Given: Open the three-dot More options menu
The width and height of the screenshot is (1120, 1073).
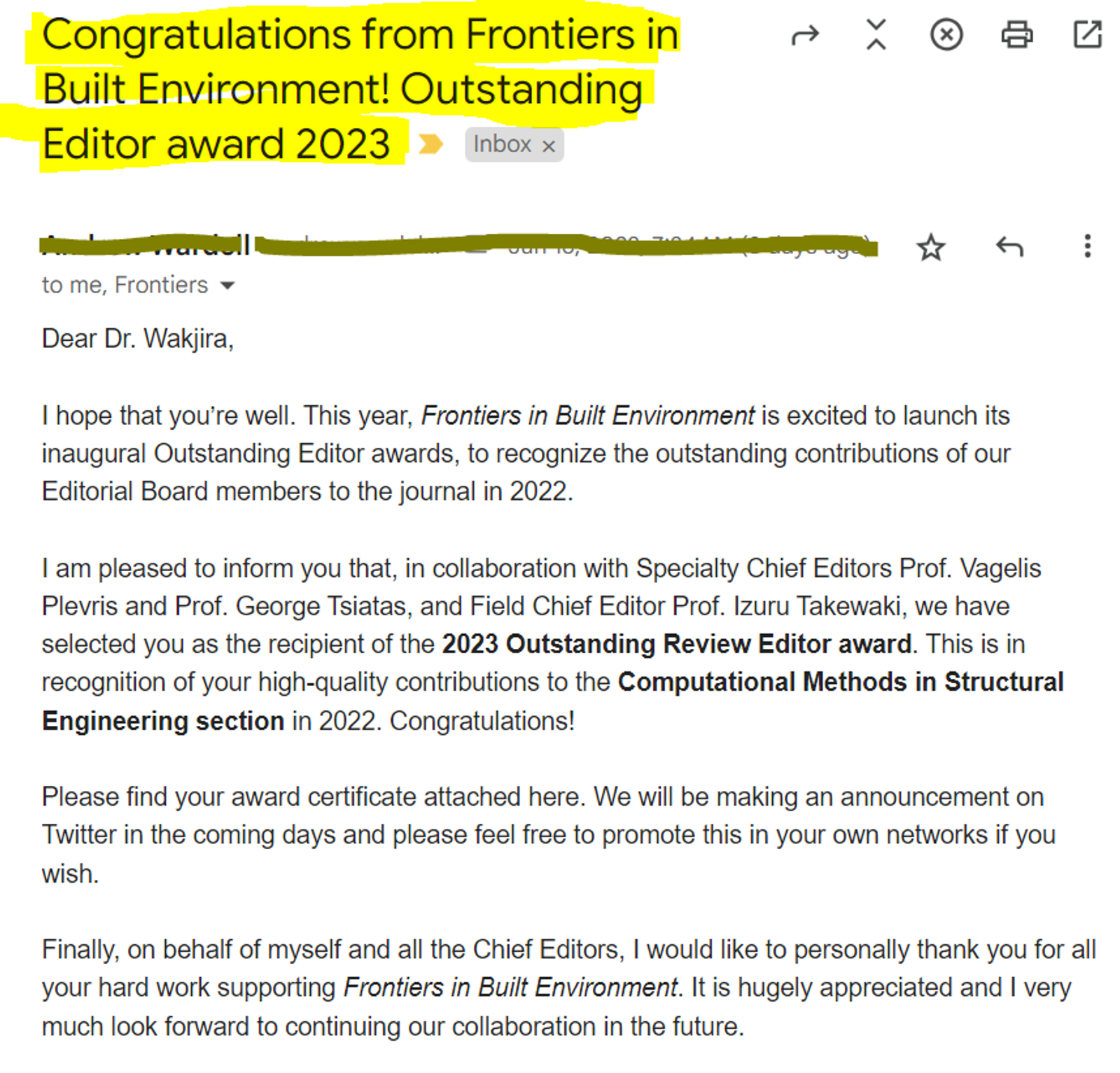Looking at the screenshot, I should coord(1087,246).
